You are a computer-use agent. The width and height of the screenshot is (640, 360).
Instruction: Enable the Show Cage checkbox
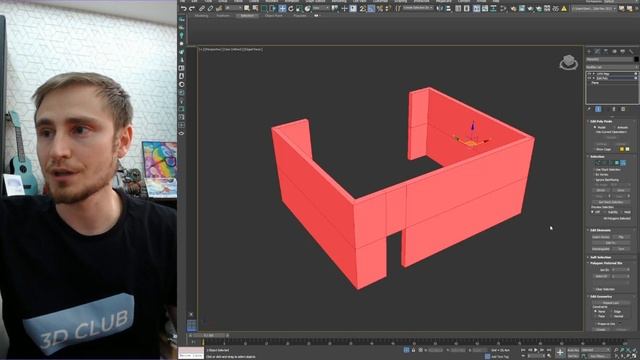[x=595, y=149]
